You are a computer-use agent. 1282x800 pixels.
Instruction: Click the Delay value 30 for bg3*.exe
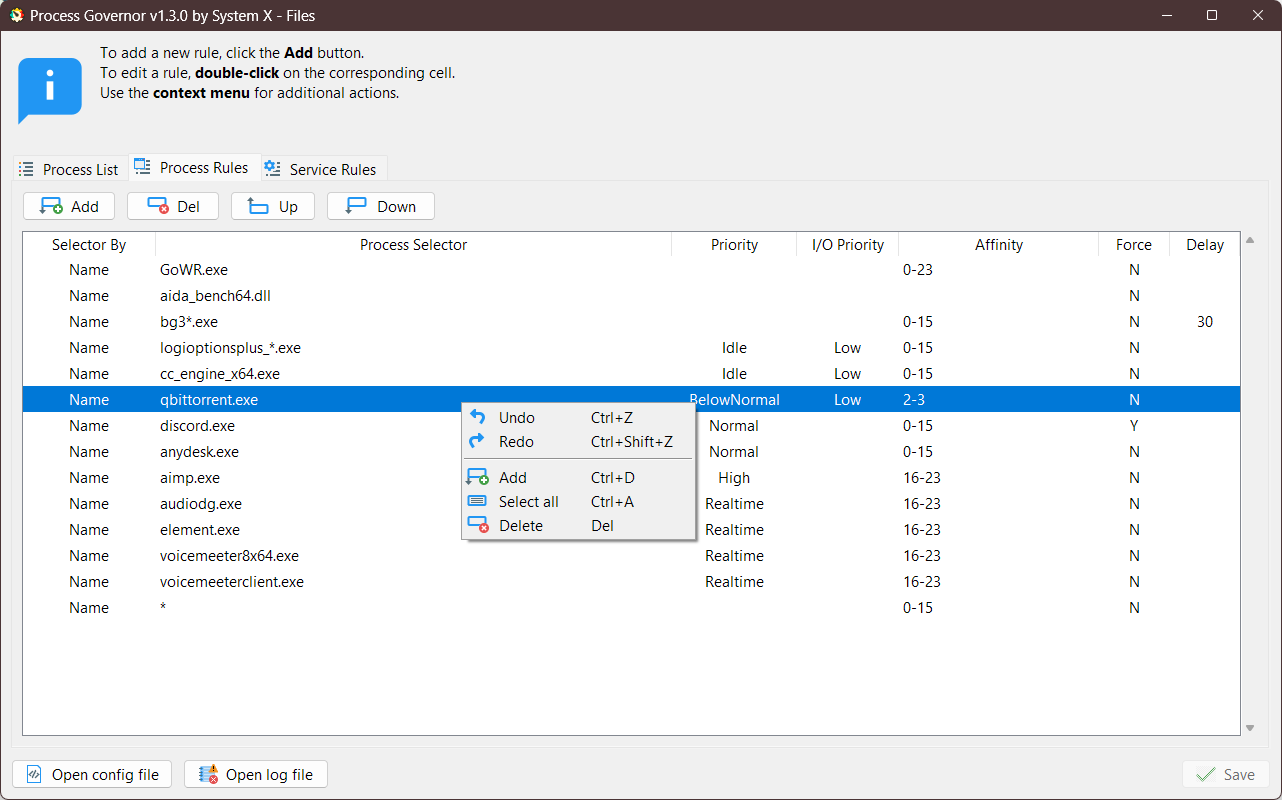tap(1204, 322)
